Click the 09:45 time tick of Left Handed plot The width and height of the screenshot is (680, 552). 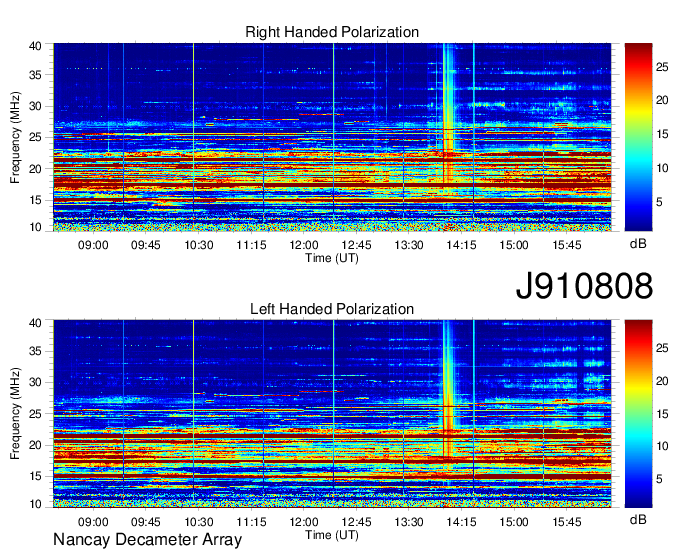point(146,522)
